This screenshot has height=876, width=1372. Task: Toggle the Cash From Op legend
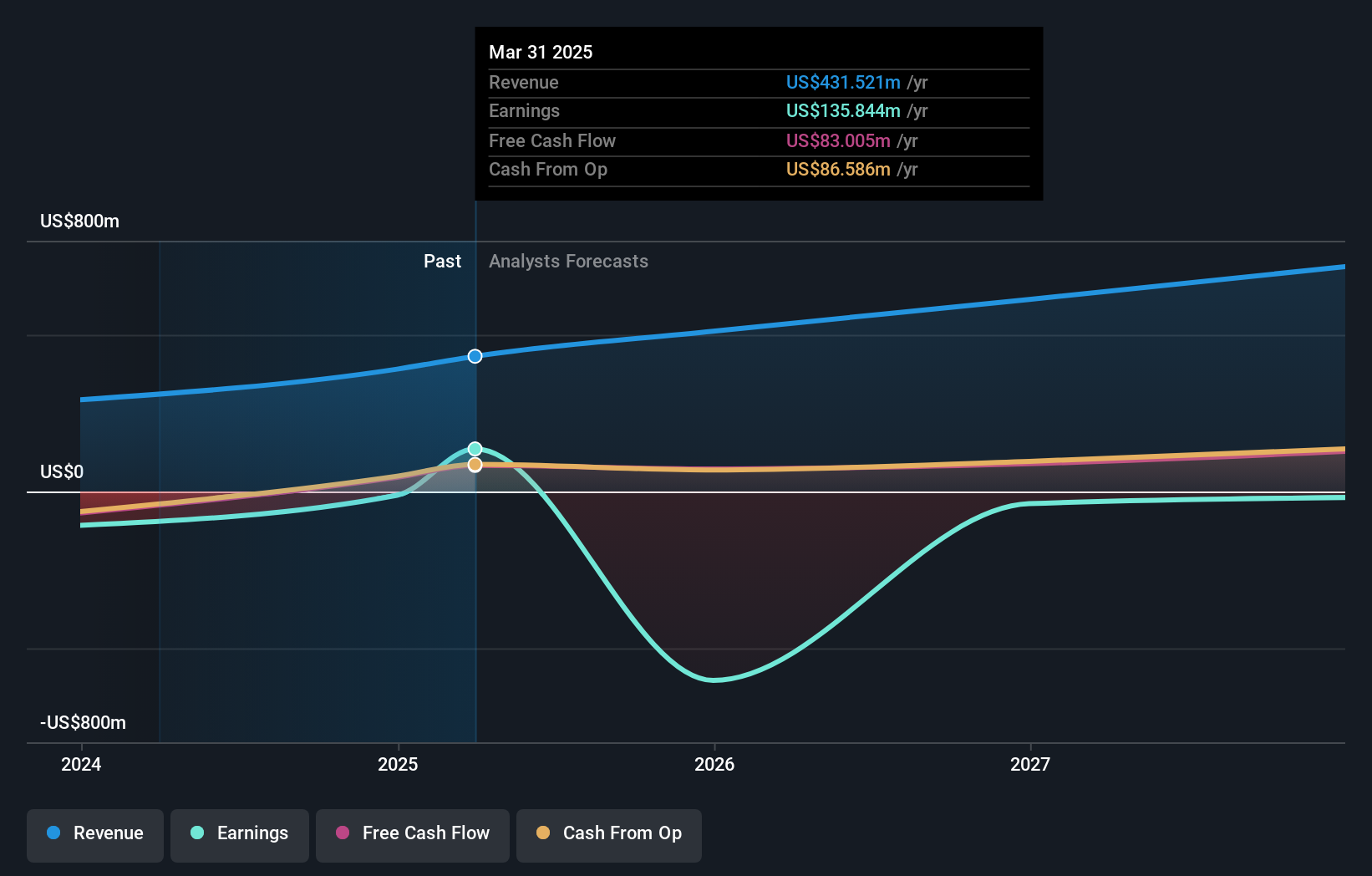pyautogui.click(x=609, y=835)
